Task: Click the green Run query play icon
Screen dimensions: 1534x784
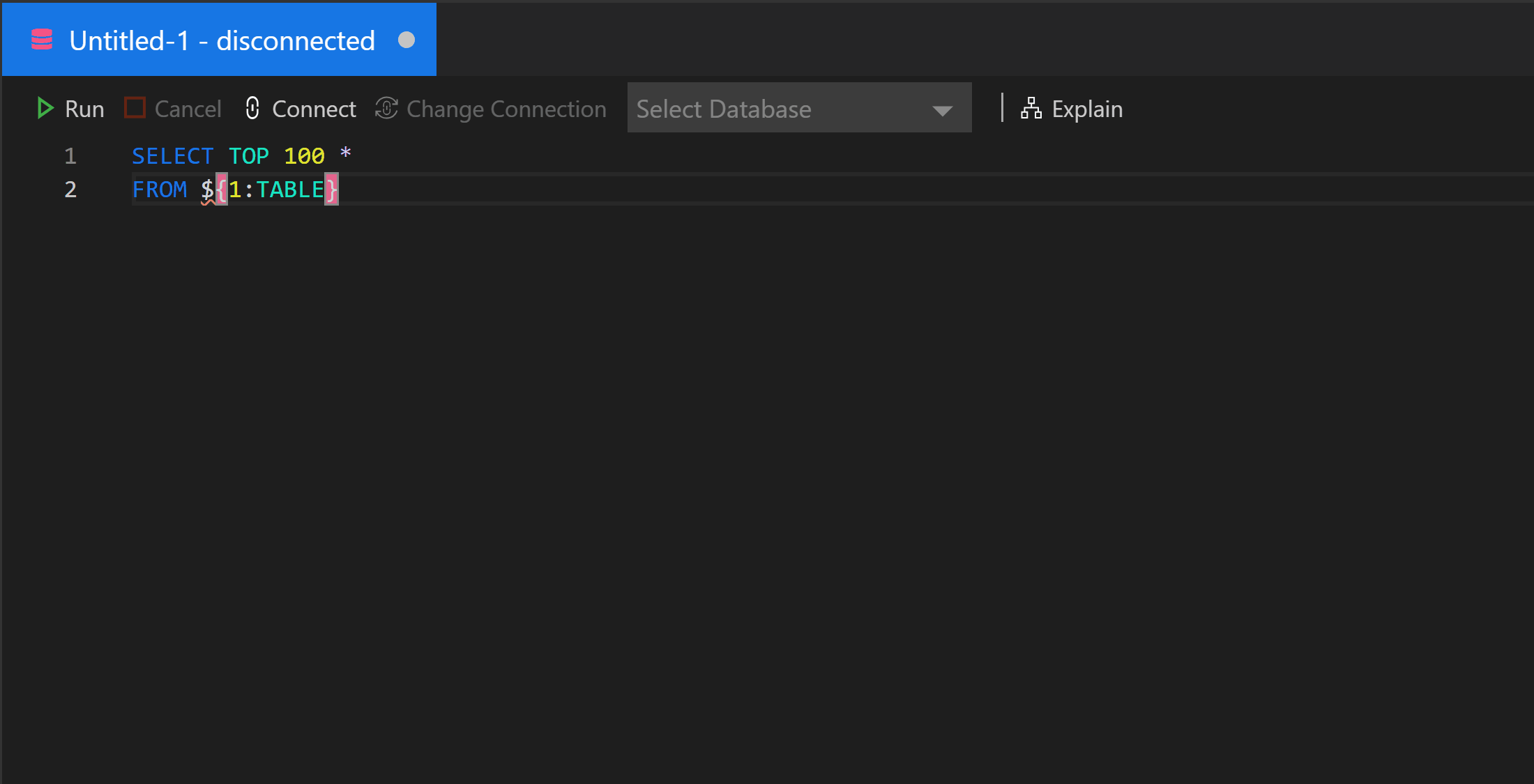Action: coord(46,108)
